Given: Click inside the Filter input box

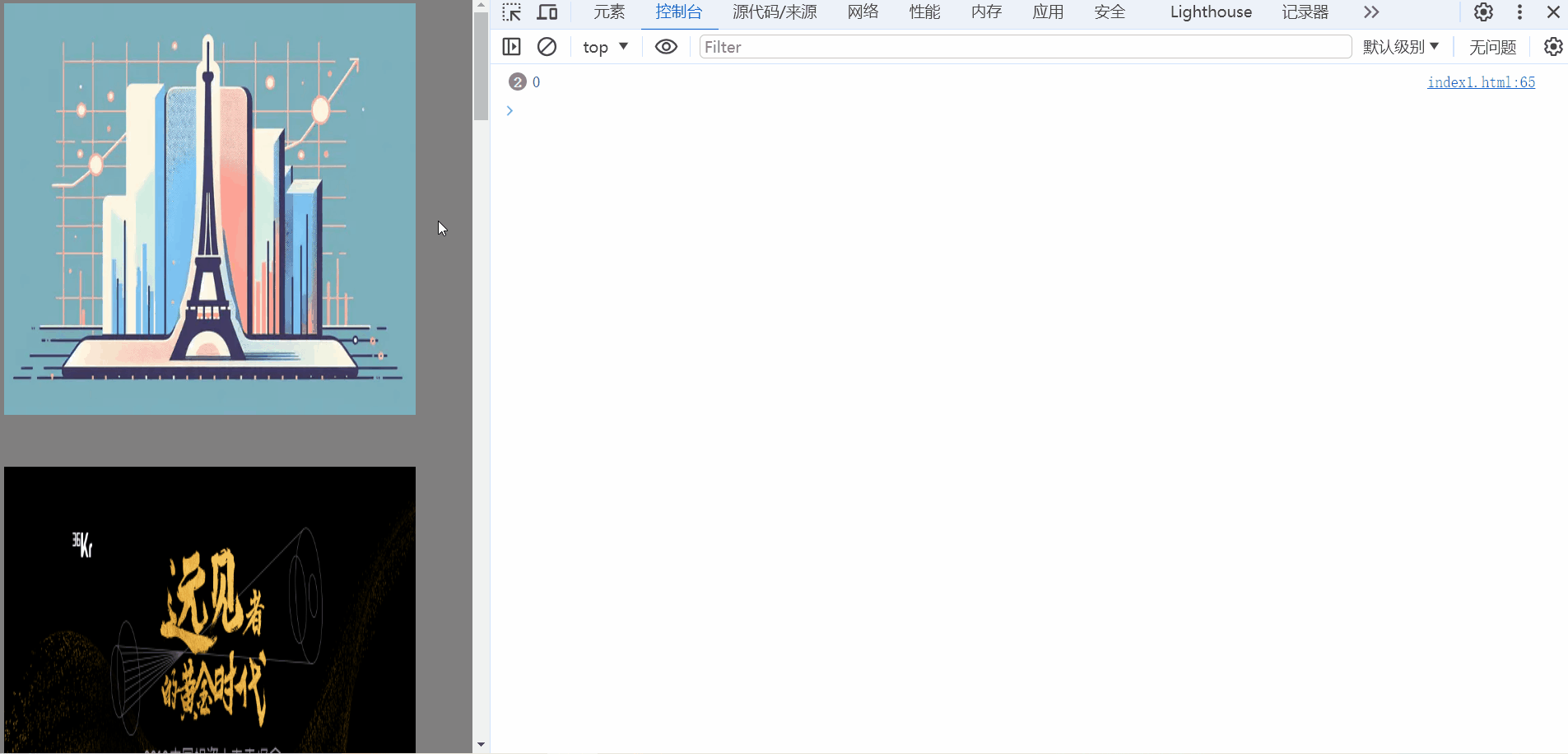Looking at the screenshot, I should click(905, 46).
